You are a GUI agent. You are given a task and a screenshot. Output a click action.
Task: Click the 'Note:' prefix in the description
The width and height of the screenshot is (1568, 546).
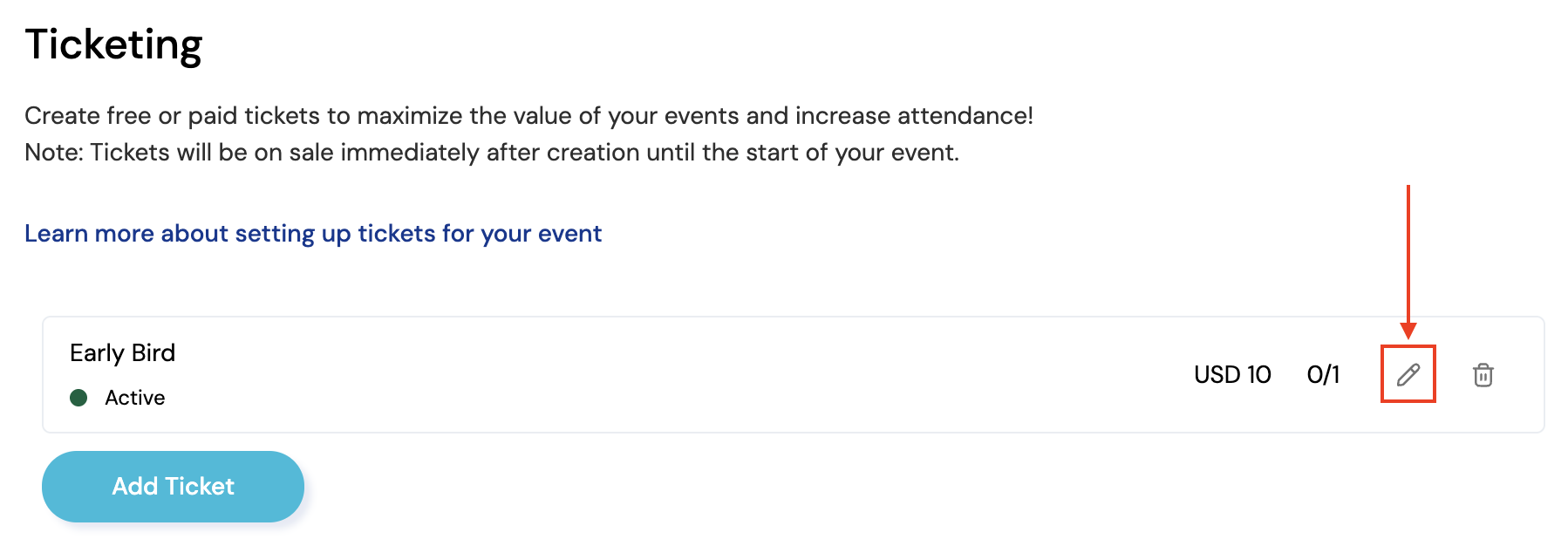(54, 153)
